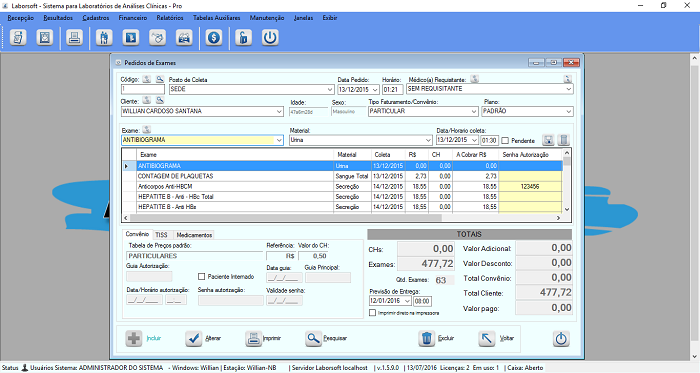Click the padlock toolbar icon
This screenshot has width=700, height=373.
click(243, 37)
